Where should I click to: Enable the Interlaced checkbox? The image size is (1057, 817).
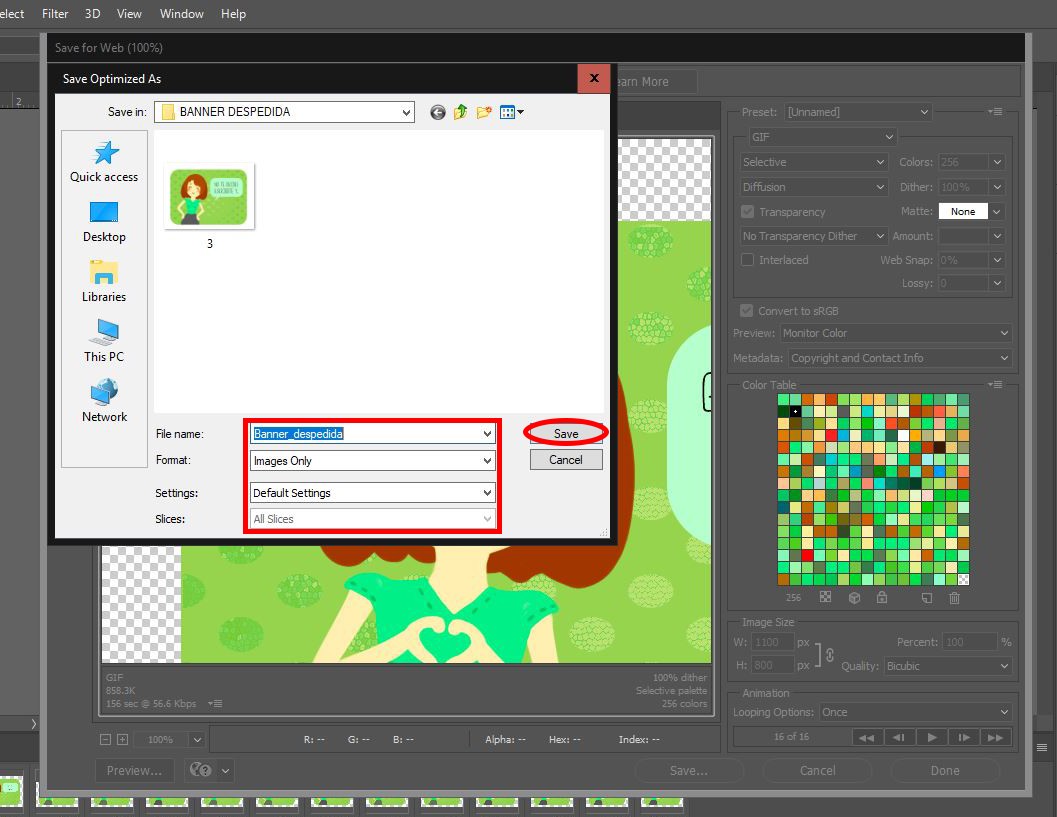[x=748, y=260]
